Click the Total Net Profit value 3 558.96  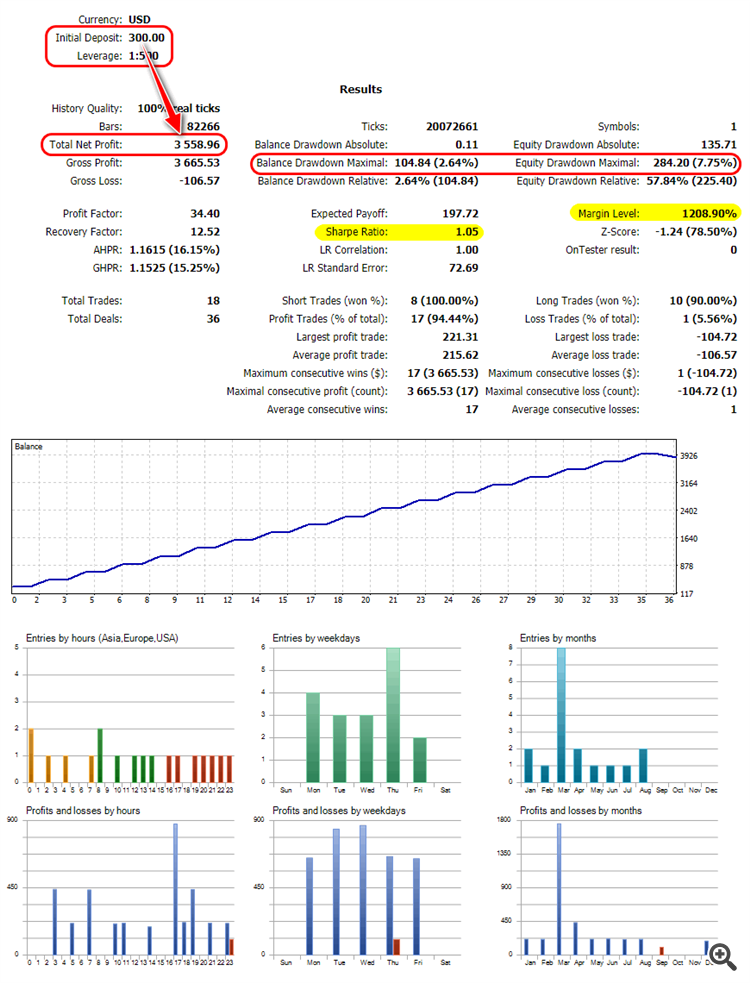197,145
